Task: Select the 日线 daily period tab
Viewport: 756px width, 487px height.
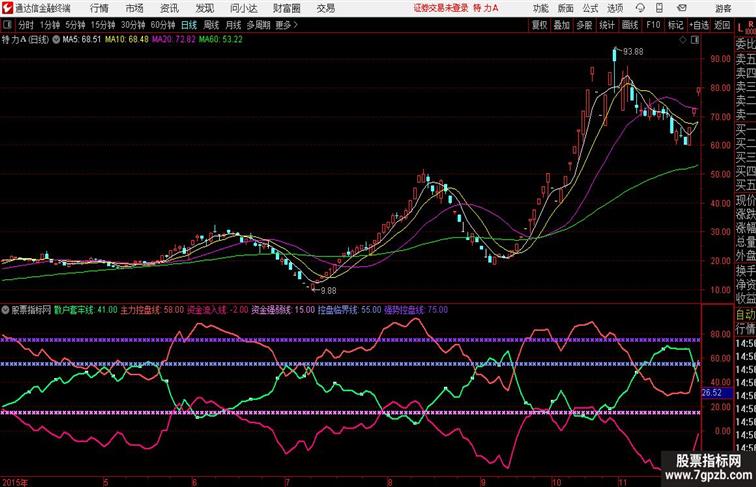Action: (x=189, y=25)
